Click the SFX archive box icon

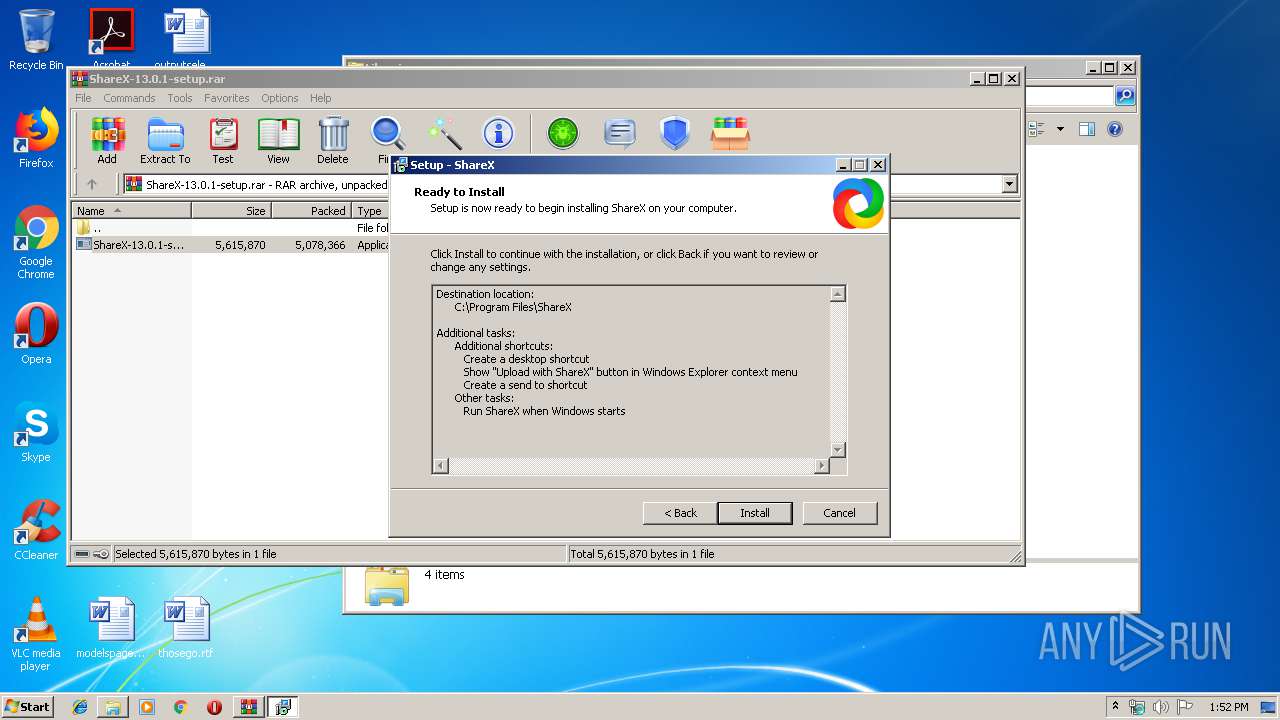(731, 133)
